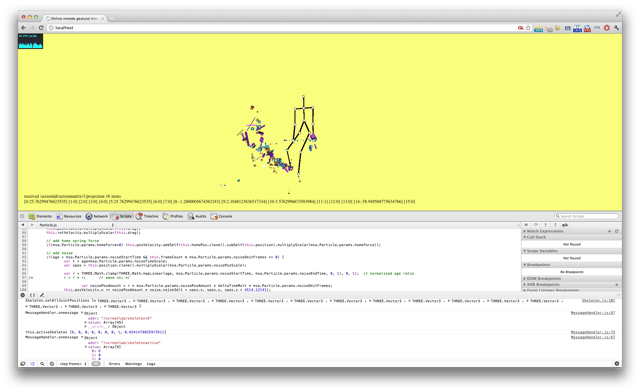Open the Timeline panel
640x392 pixels.
click(147, 216)
